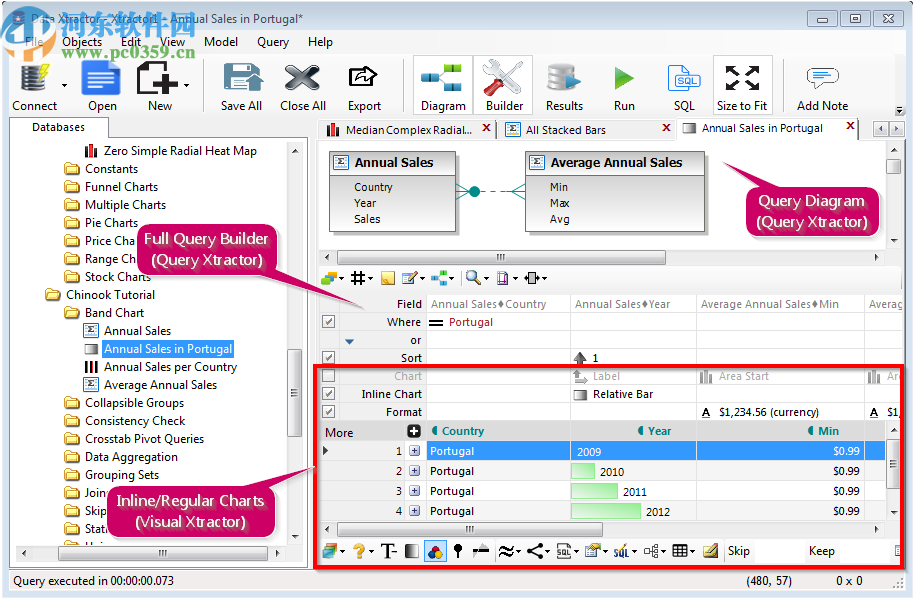Open the Model menu
Viewport: 924px width, 599px height.
click(221, 42)
